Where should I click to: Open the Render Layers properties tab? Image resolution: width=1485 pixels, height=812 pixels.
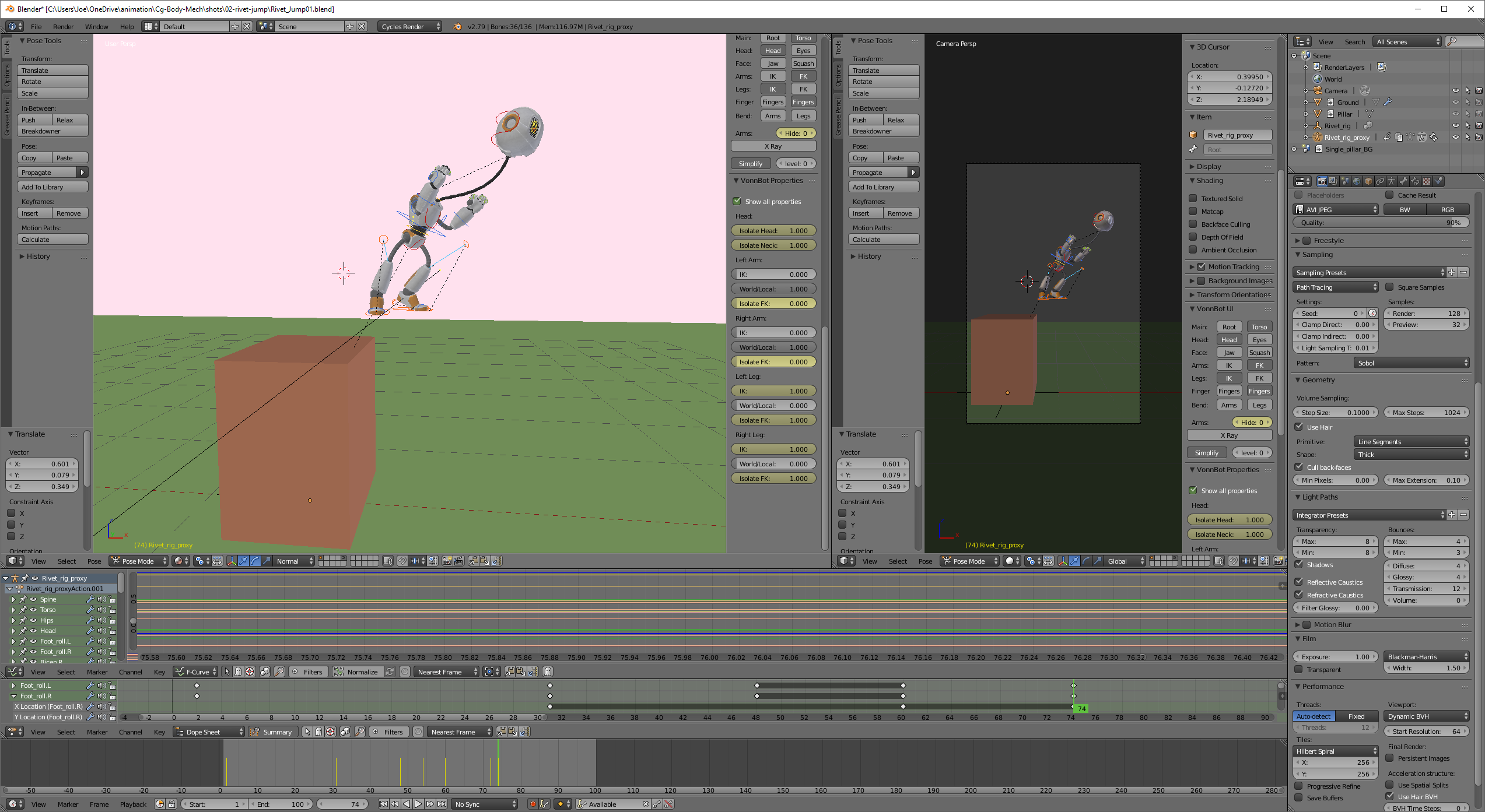(1333, 181)
